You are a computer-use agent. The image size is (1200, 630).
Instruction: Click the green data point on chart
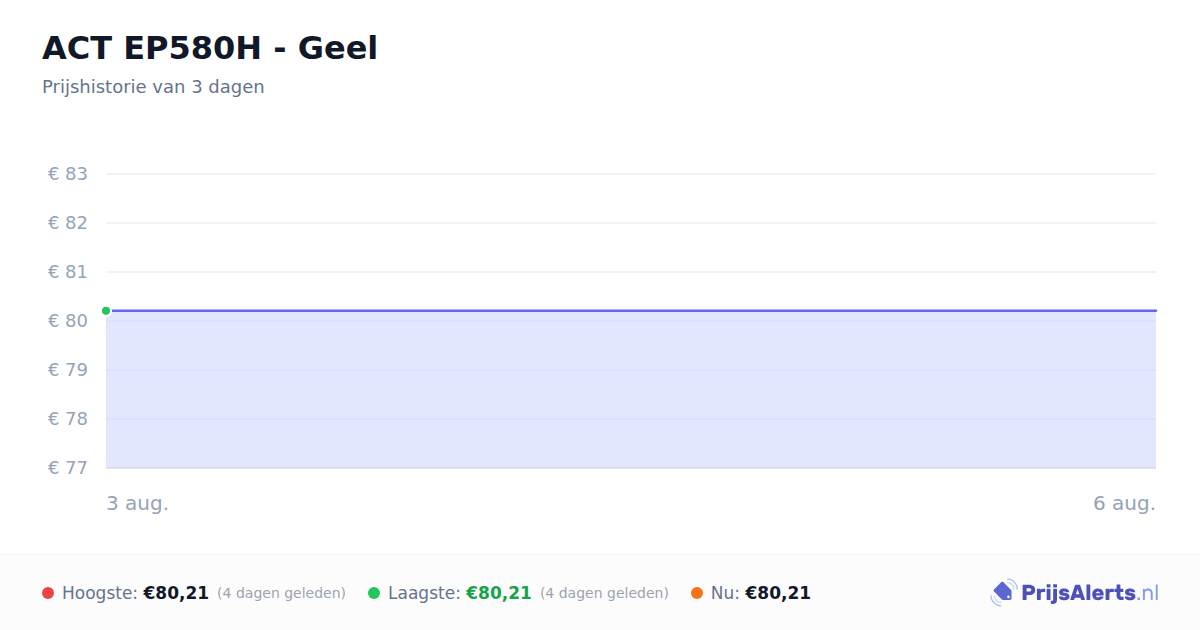(106, 311)
